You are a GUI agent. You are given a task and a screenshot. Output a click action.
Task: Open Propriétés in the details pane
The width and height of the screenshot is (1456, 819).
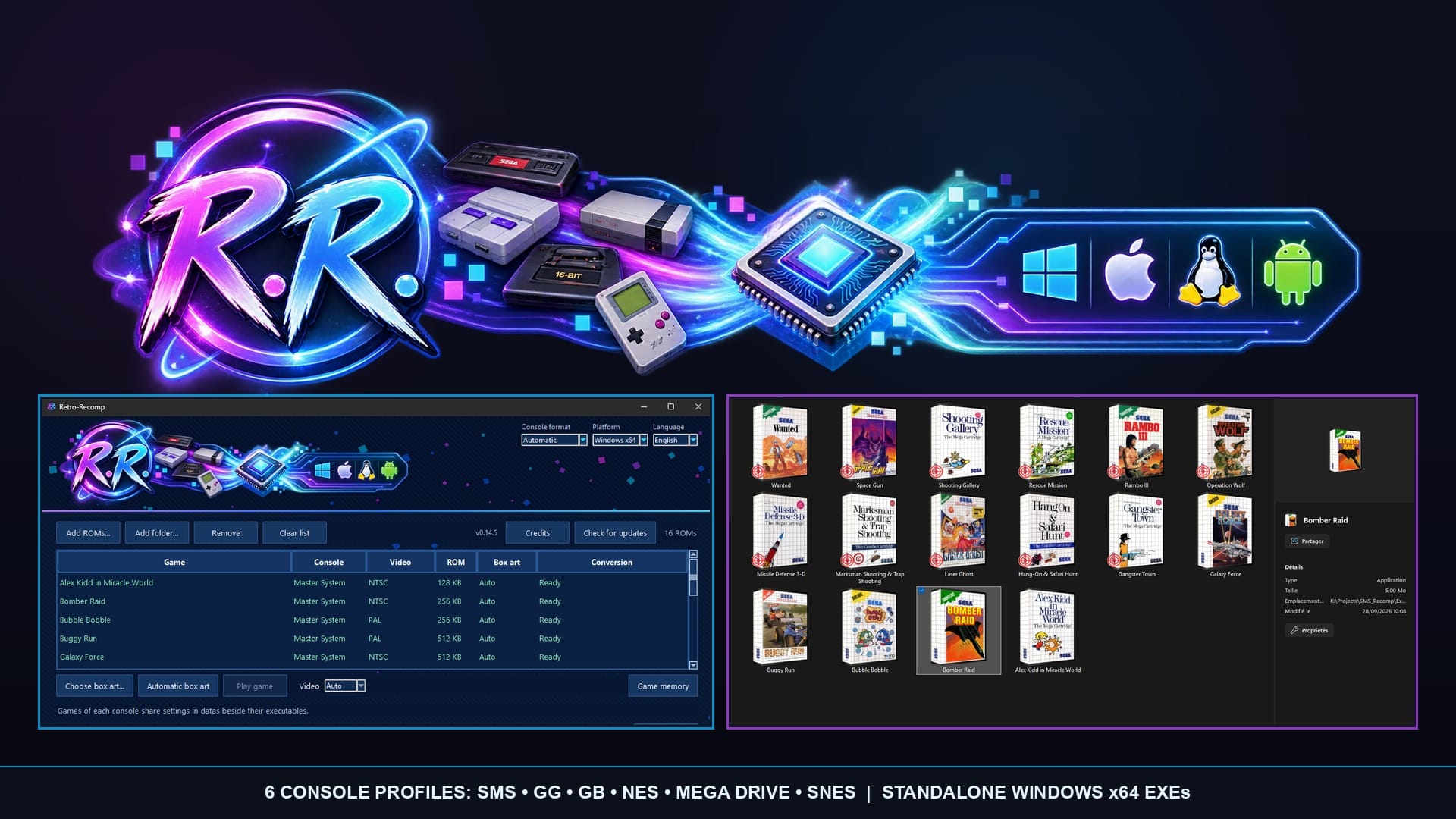(x=1309, y=630)
